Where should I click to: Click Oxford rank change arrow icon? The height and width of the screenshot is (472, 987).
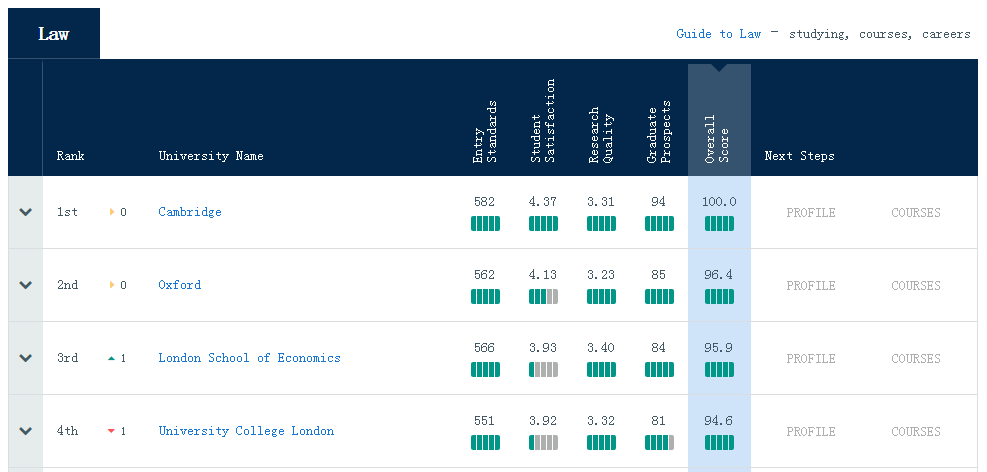pyautogui.click(x=112, y=285)
